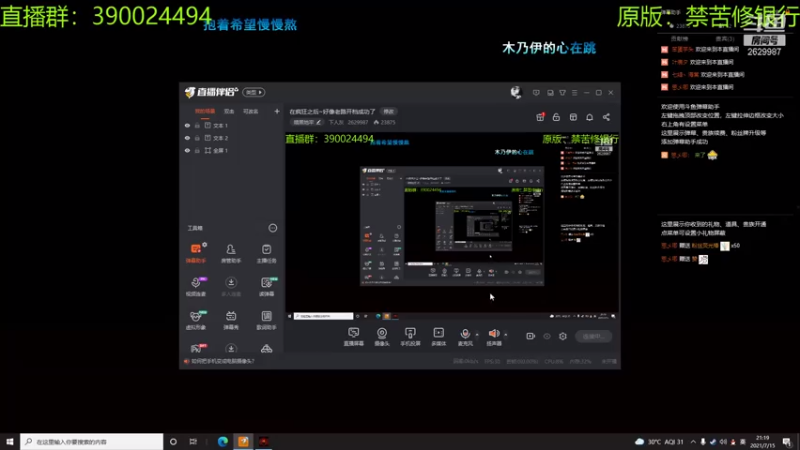Open the 虚拟形象 tool
The height and width of the screenshot is (450, 800).
(195, 320)
